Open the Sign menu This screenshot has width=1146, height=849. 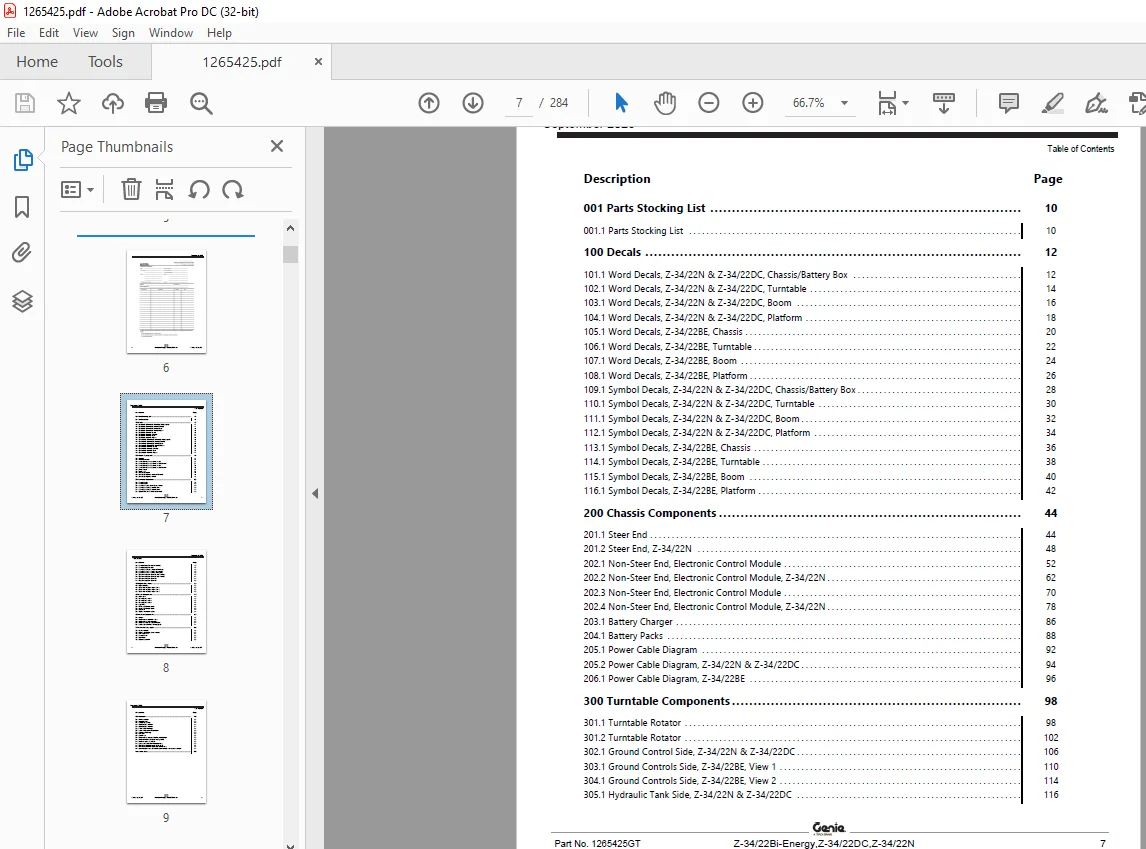(x=123, y=33)
